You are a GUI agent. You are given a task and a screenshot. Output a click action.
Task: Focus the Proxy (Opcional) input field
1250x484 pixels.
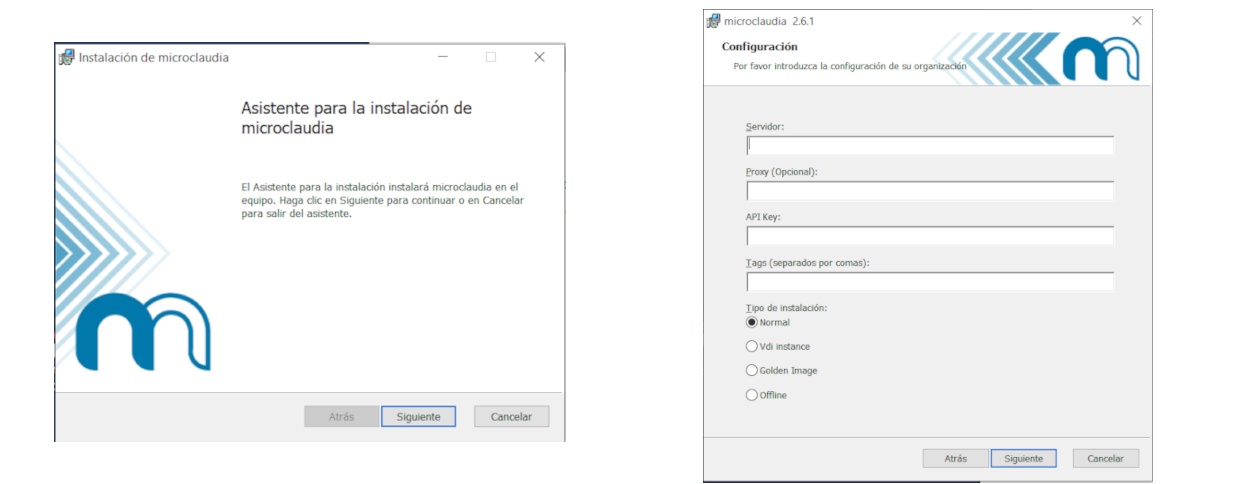pyautogui.click(x=930, y=190)
